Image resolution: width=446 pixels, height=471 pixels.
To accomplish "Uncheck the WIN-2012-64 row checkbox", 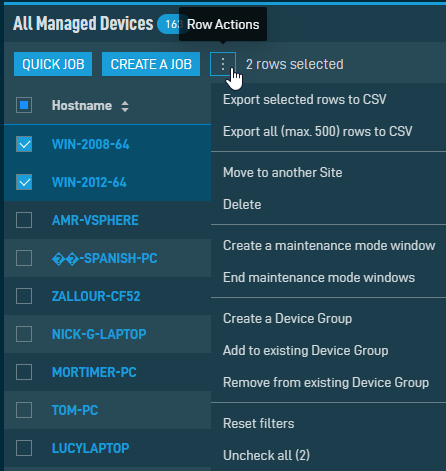I will [24, 182].
